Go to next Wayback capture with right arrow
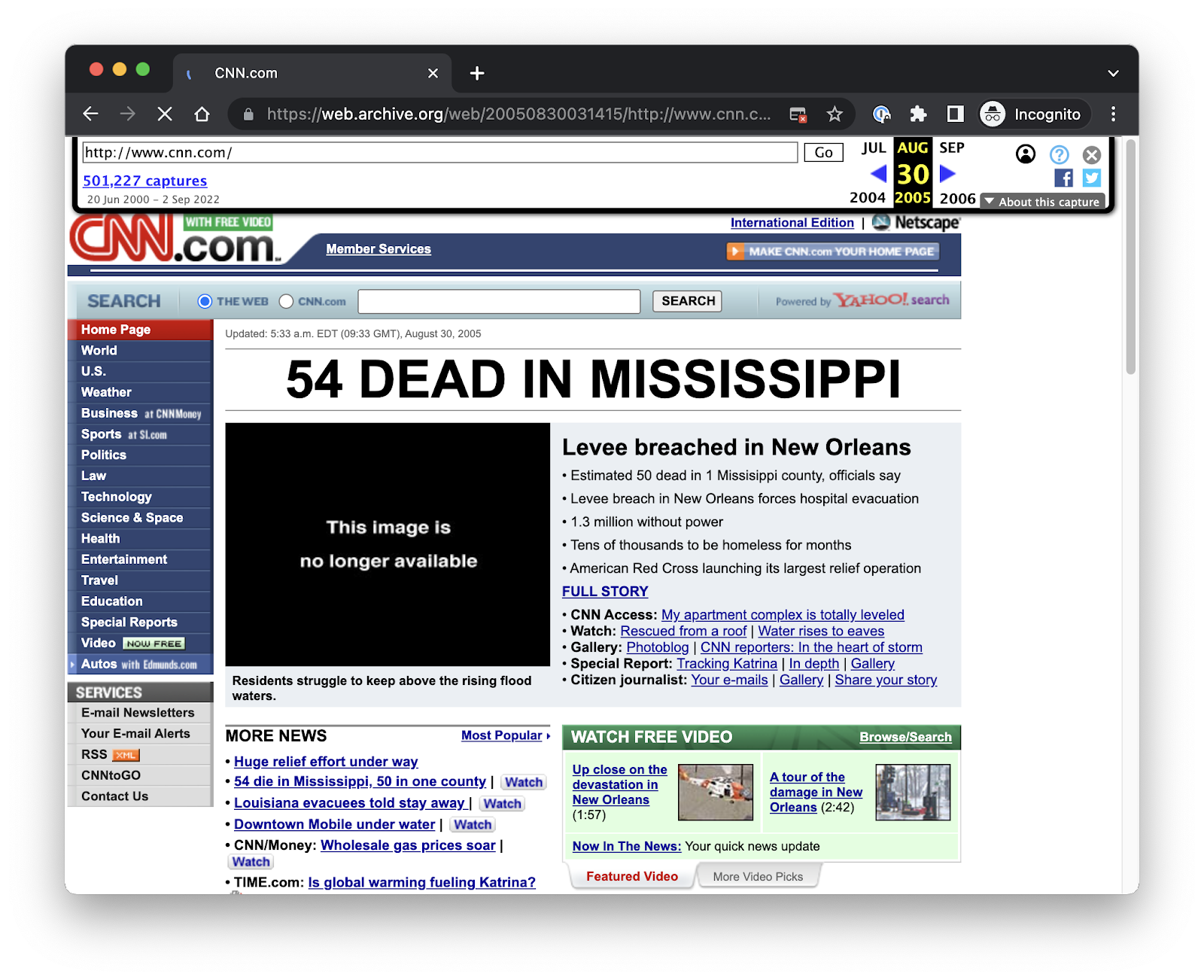 coord(948,174)
